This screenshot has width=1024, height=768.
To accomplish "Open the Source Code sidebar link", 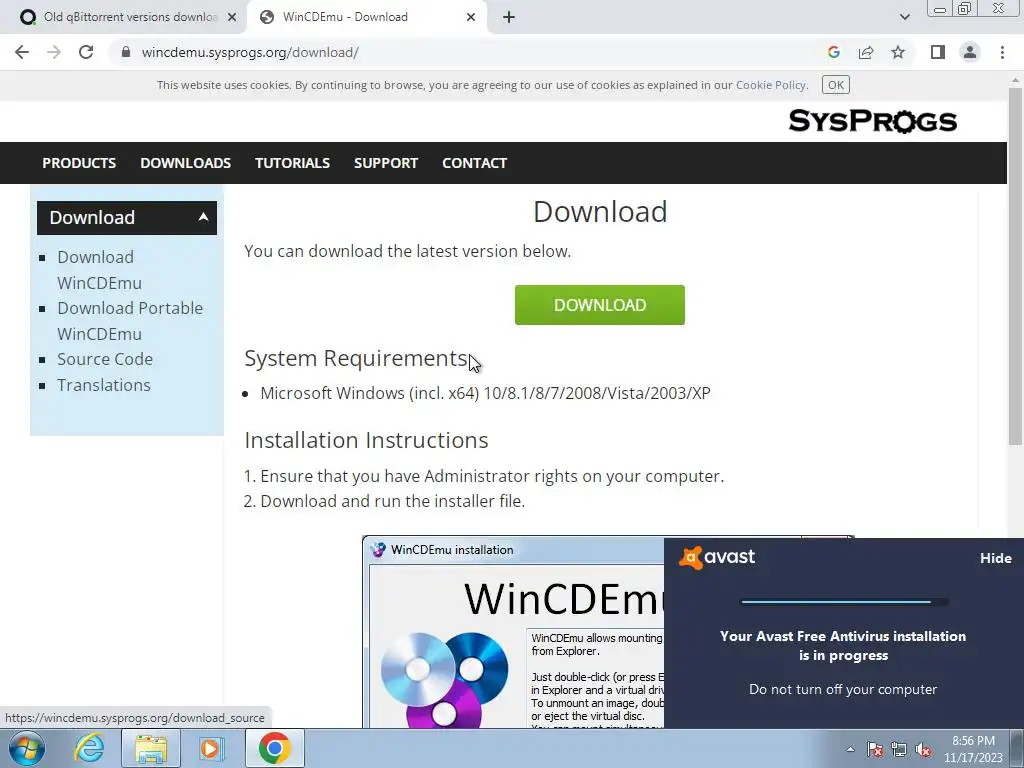I will pyautogui.click(x=105, y=359).
